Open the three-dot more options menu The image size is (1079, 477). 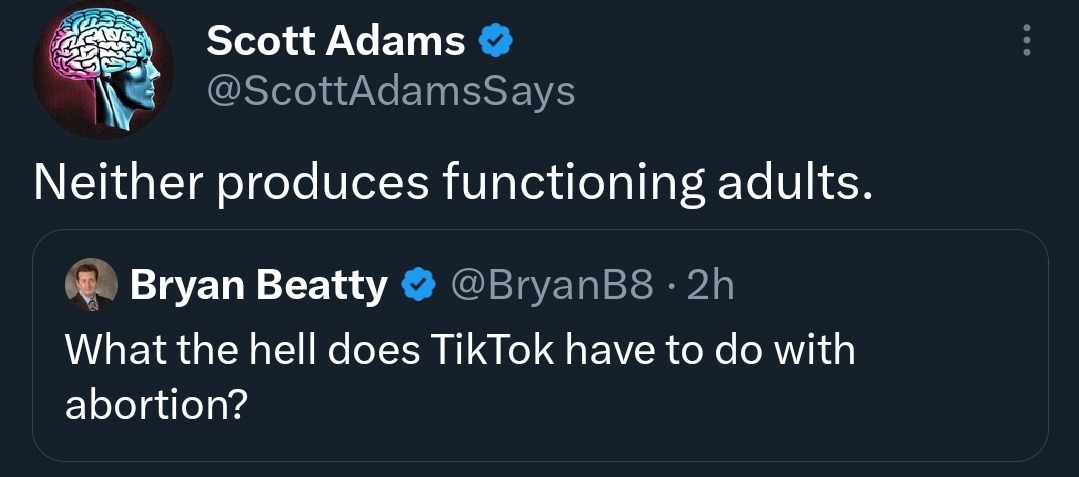1024,41
